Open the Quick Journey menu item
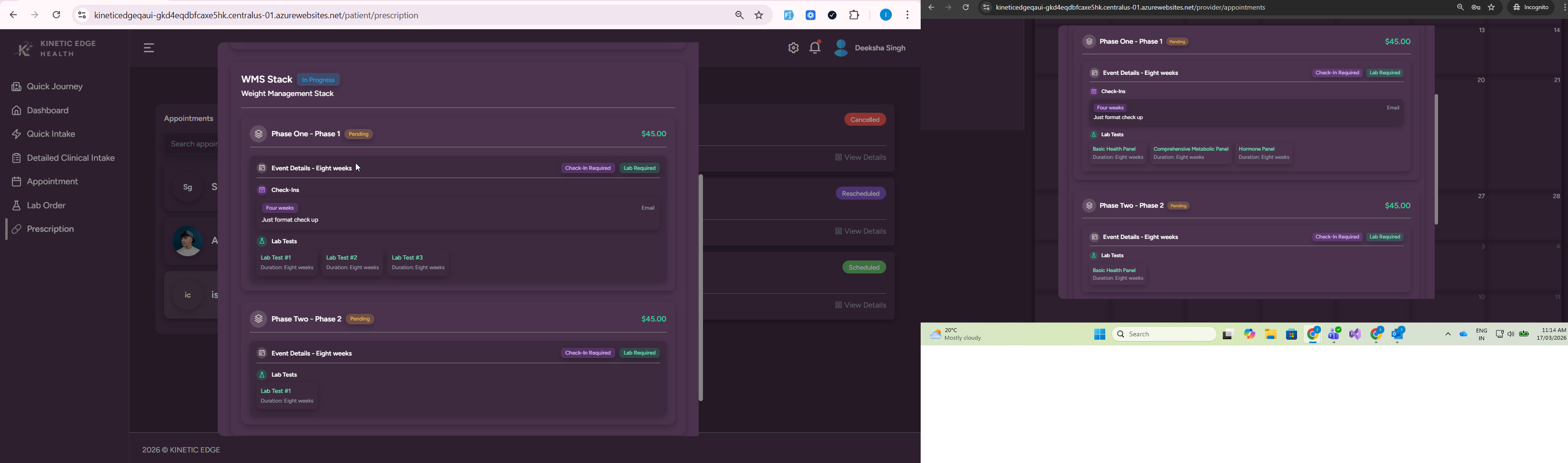 tap(47, 86)
